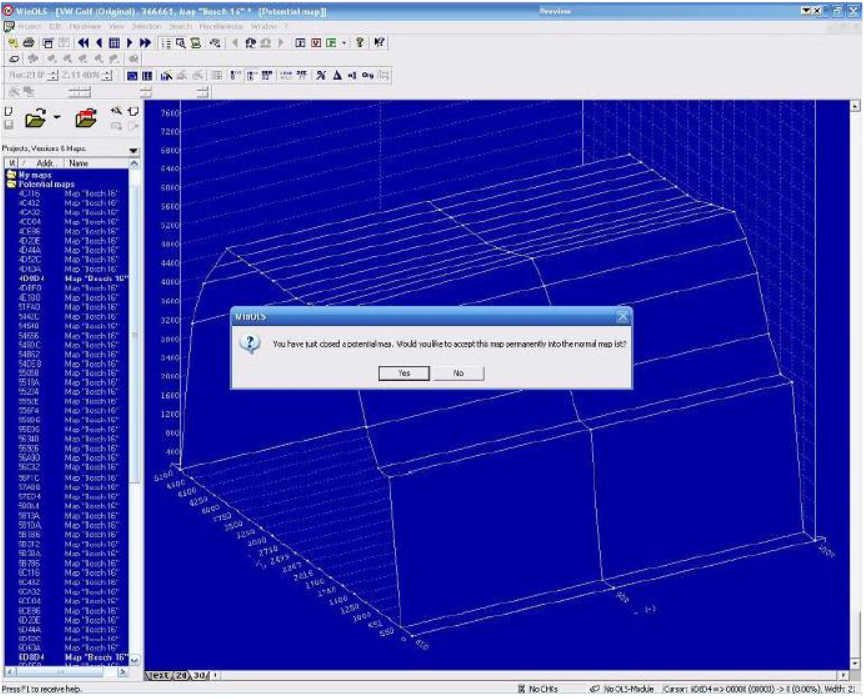Click the delta difference icon
The image size is (864, 699).
coord(337,75)
